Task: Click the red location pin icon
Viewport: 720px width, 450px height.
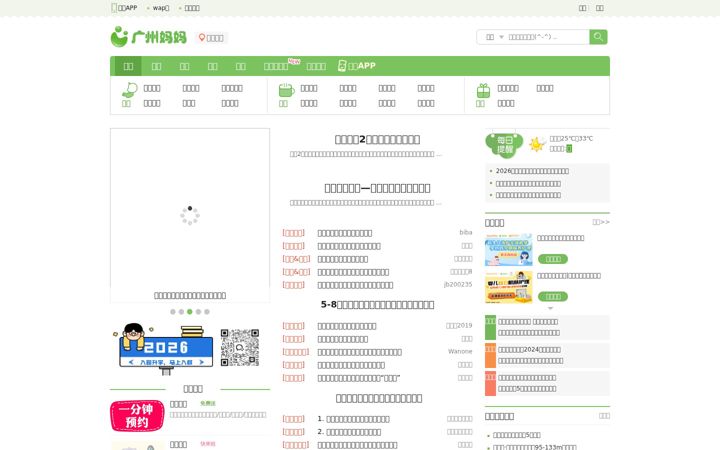Action: 202,38
